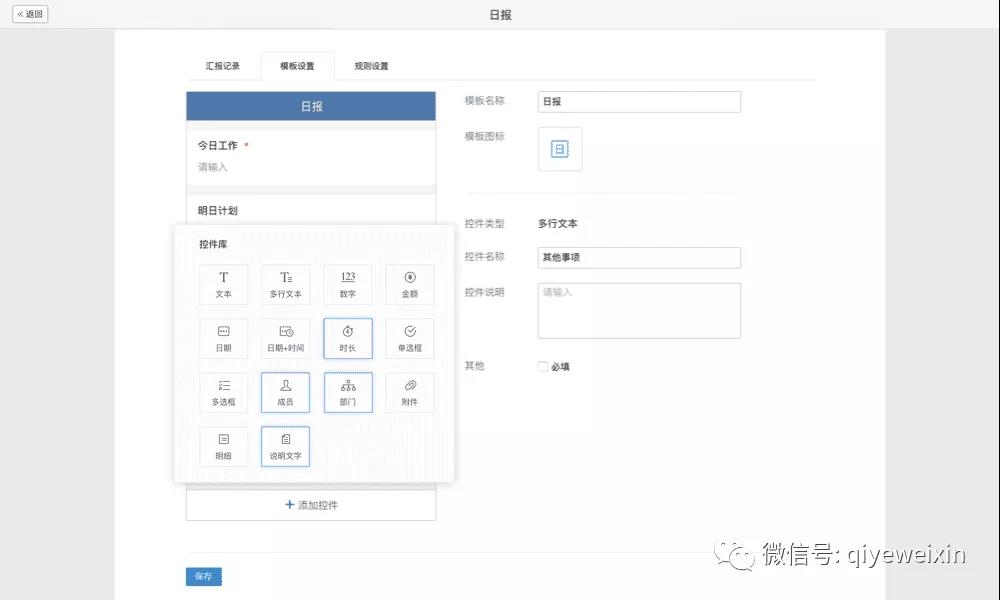
Task: Insert the 多选框 multi-select control
Action: [x=223, y=392]
